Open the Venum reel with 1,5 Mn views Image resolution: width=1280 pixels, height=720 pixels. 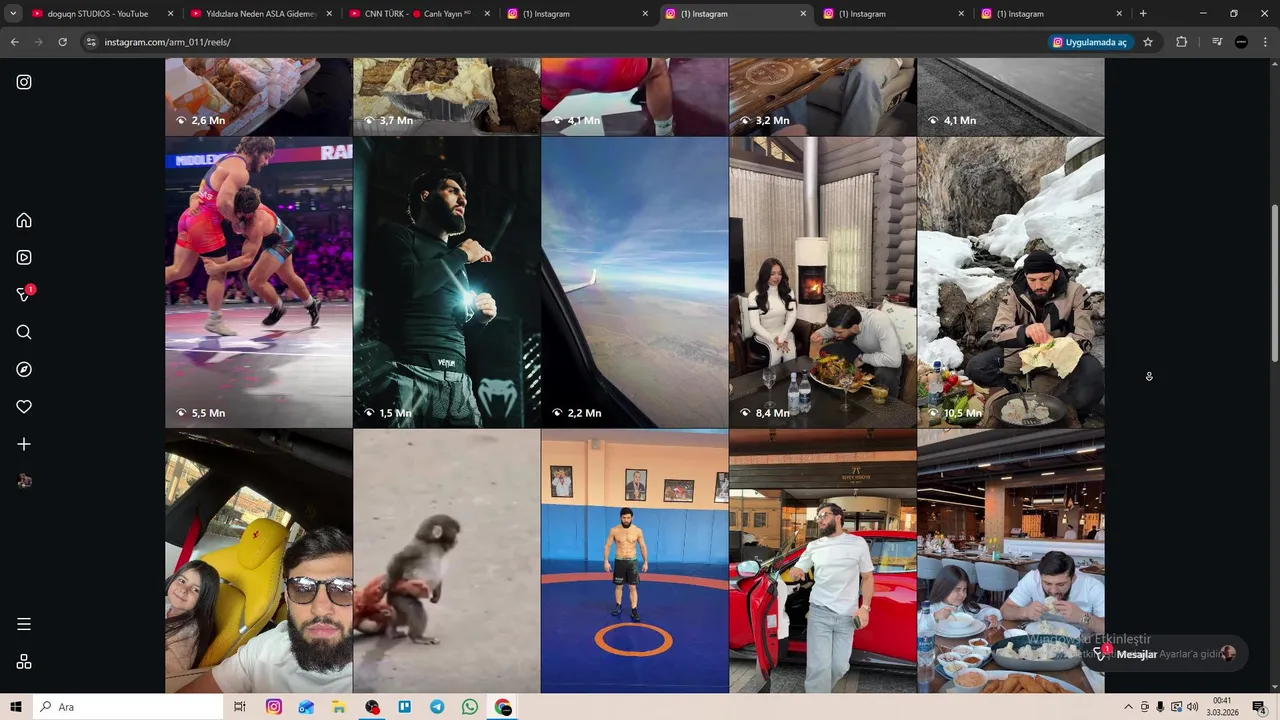click(x=447, y=282)
